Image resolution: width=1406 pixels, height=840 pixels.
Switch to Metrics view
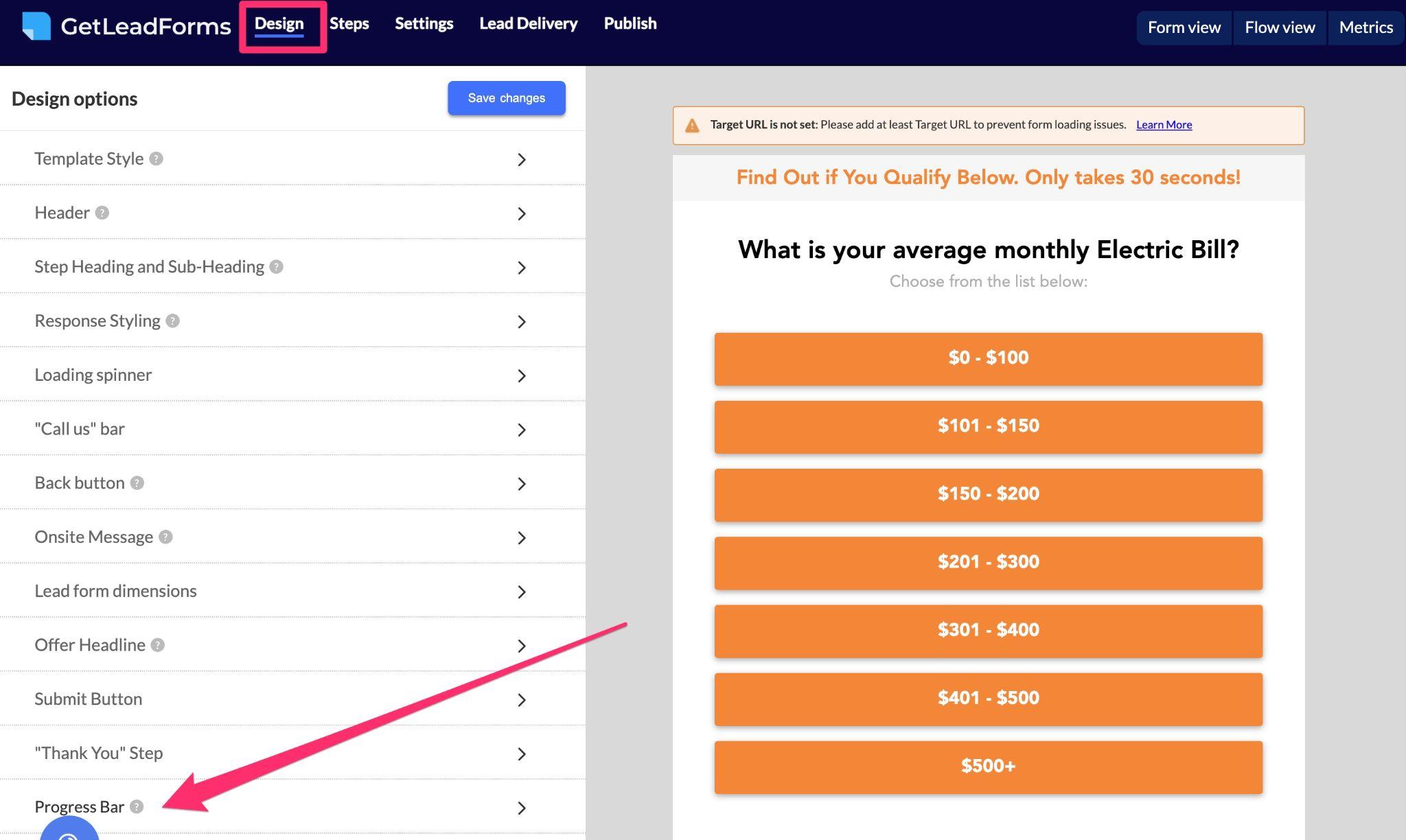coord(1366,27)
